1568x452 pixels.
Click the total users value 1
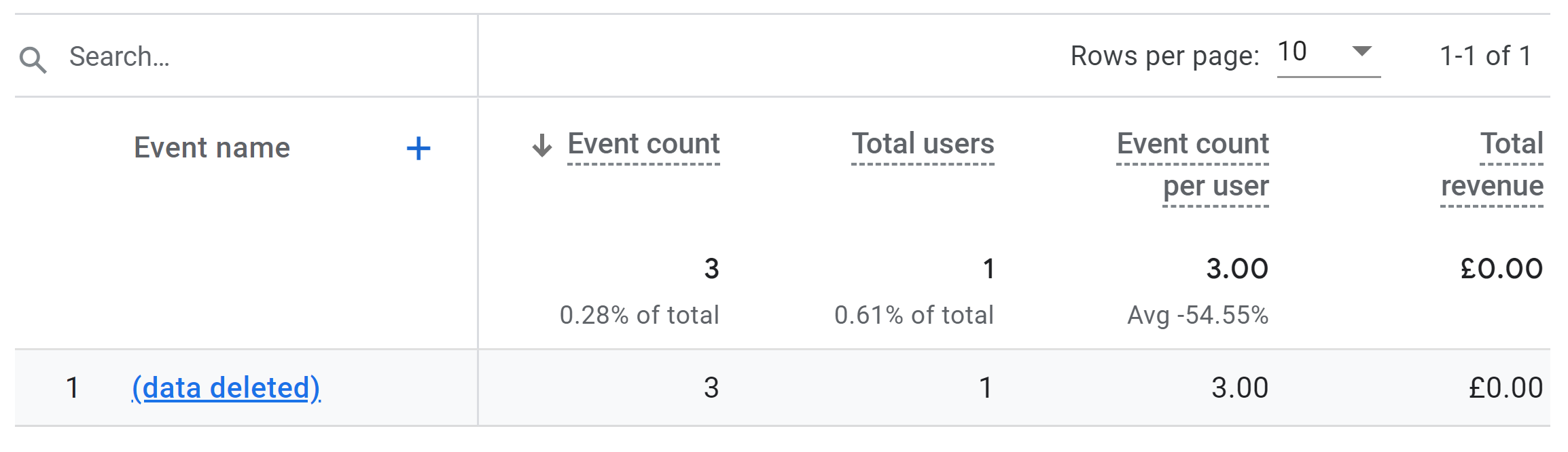(986, 269)
